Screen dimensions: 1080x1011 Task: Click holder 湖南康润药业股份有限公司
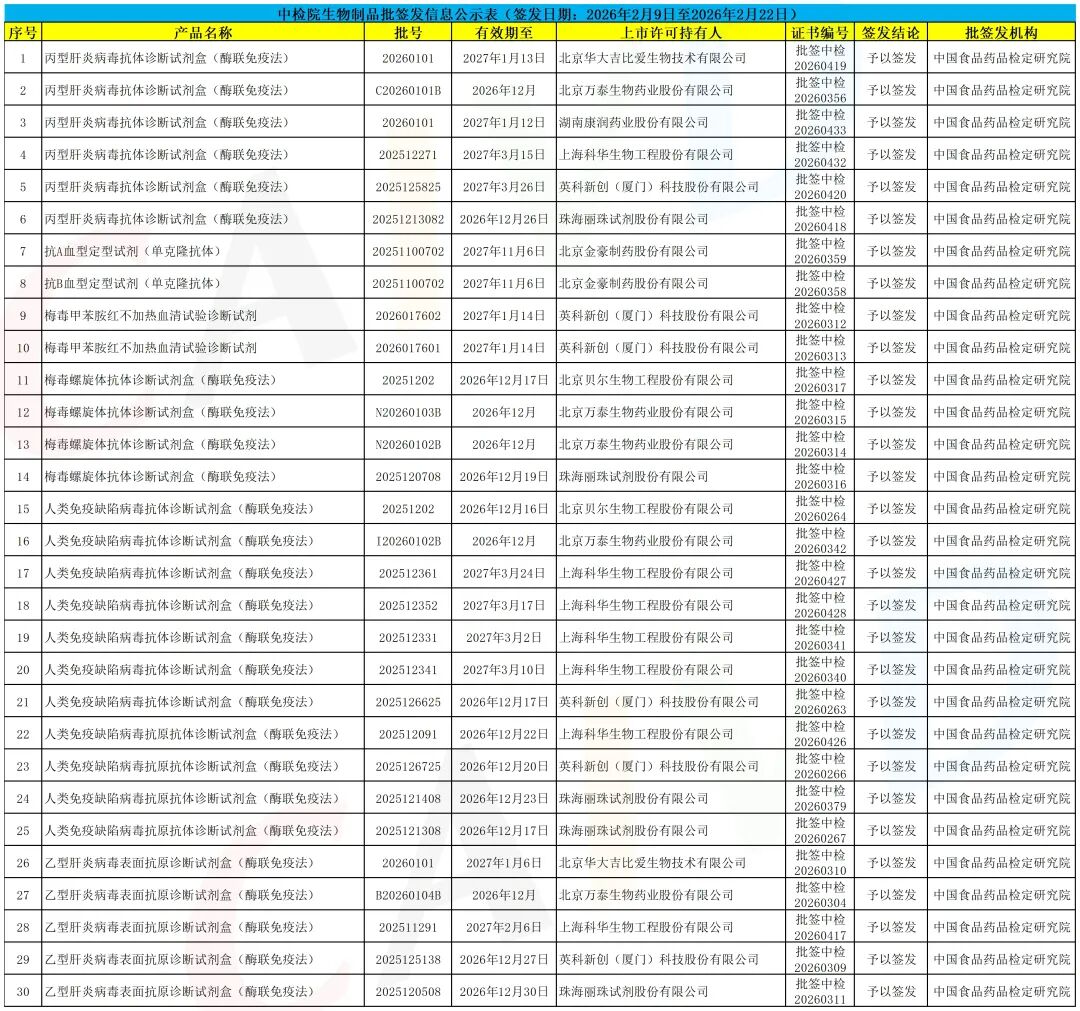click(x=634, y=123)
